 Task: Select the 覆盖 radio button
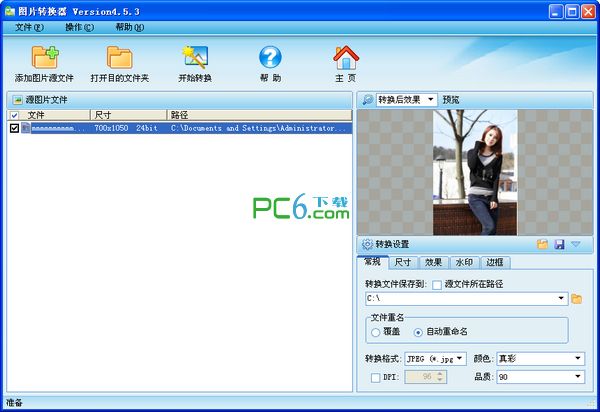pyautogui.click(x=375, y=332)
